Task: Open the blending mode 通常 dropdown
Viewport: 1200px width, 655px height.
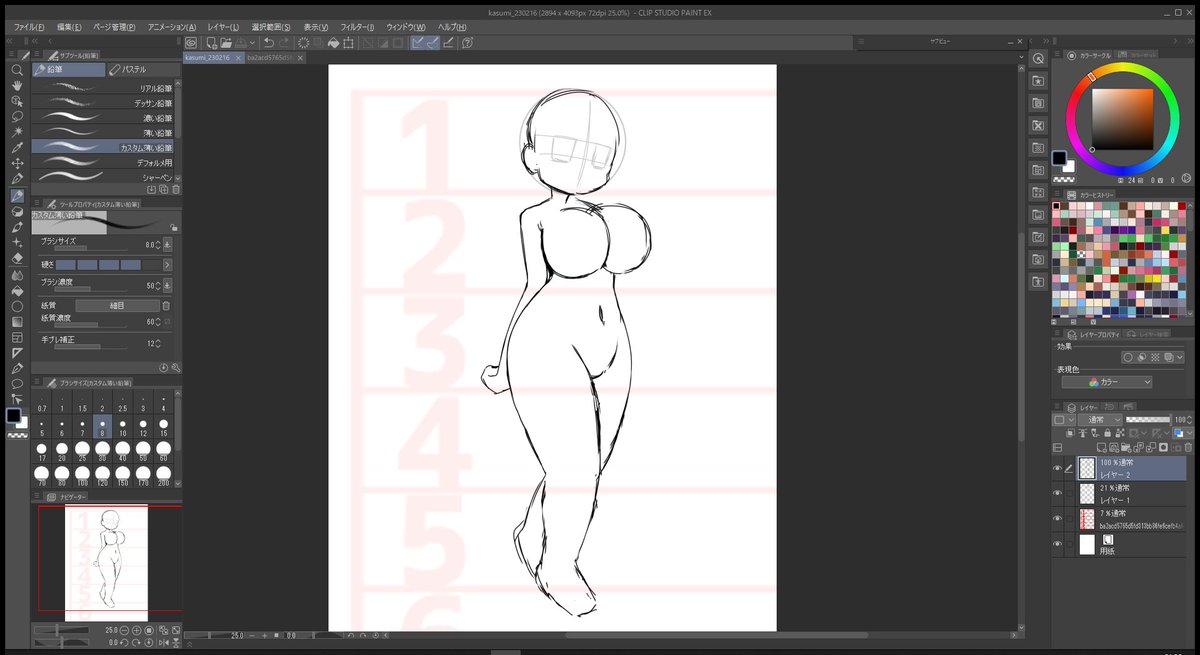Action: tap(1100, 420)
